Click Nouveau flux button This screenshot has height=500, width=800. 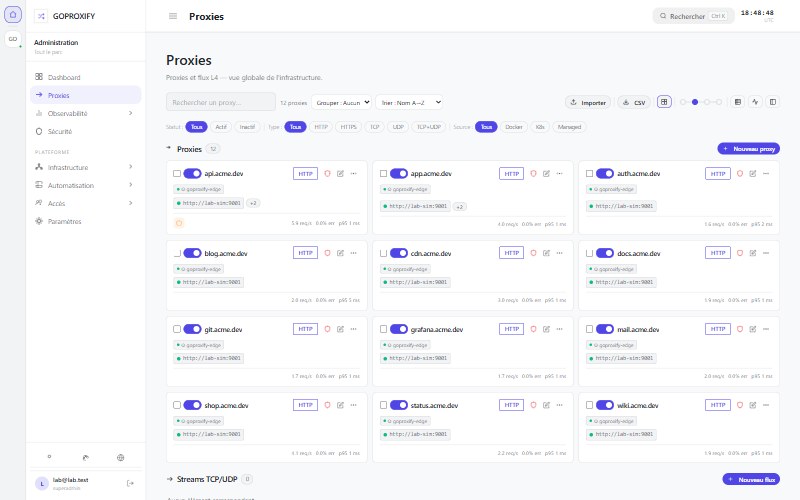[751, 479]
